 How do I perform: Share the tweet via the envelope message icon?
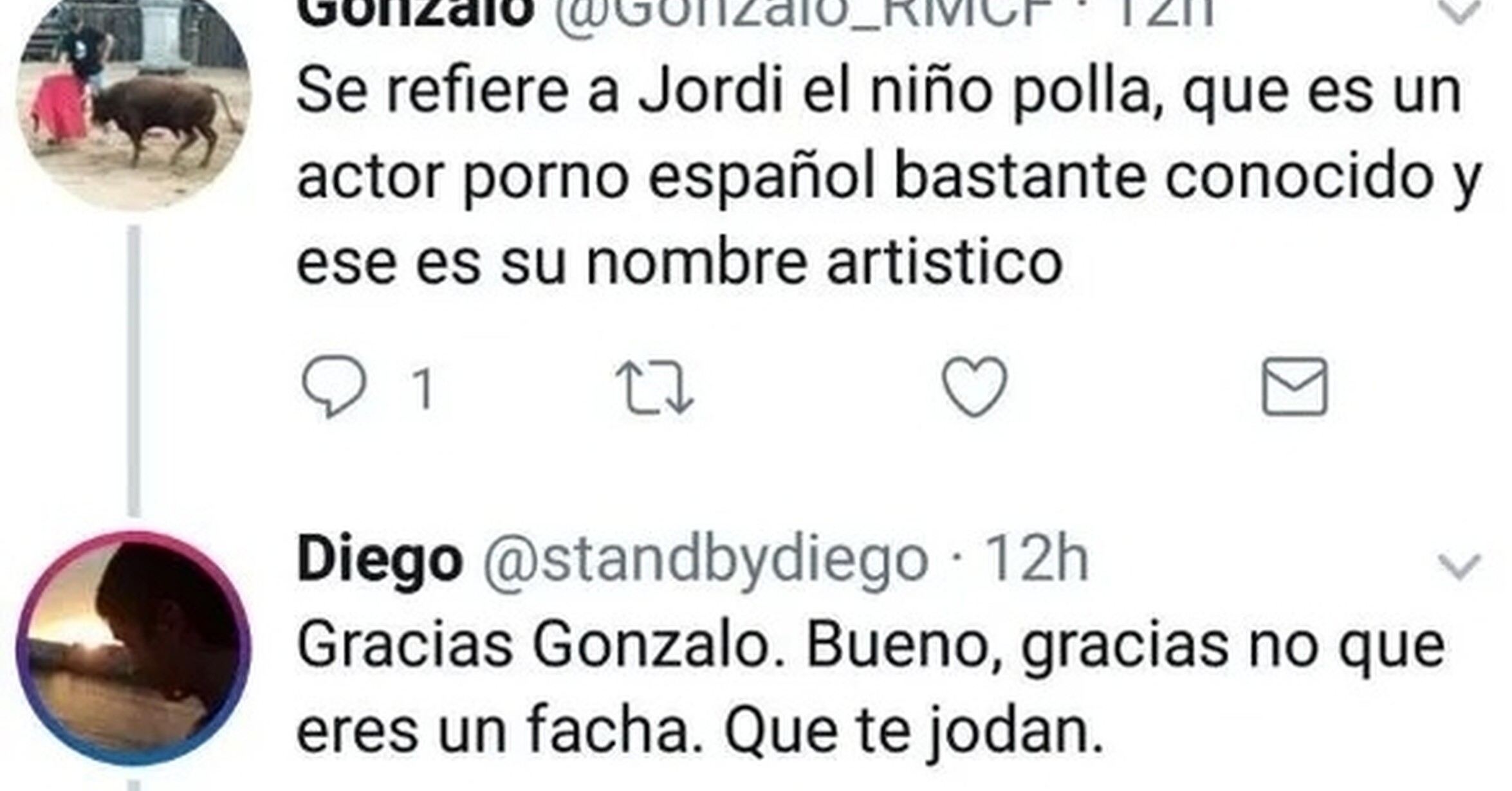(x=1295, y=386)
